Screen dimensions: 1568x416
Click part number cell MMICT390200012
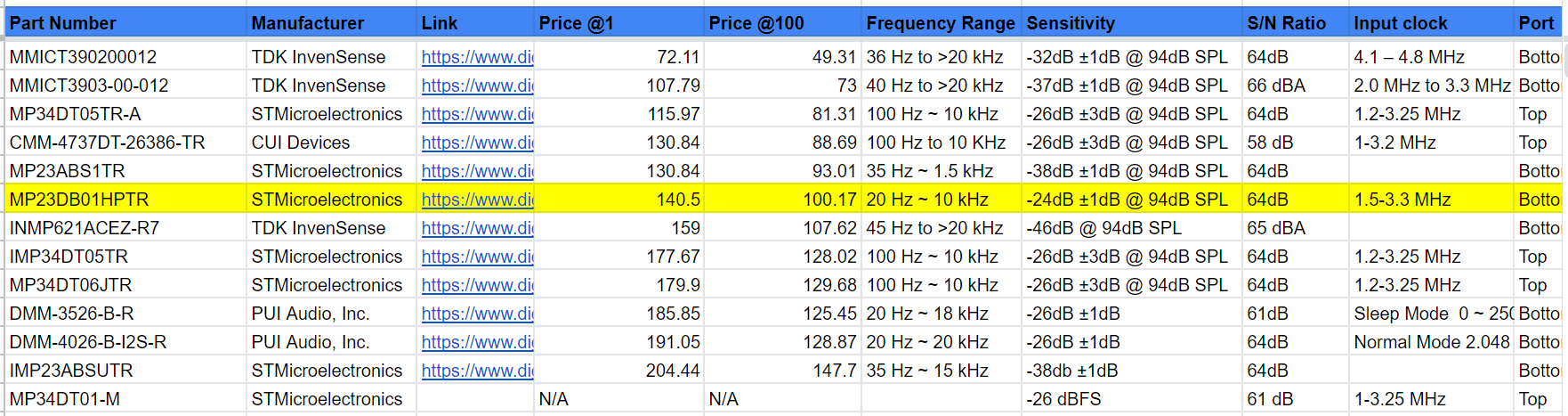click(125, 57)
